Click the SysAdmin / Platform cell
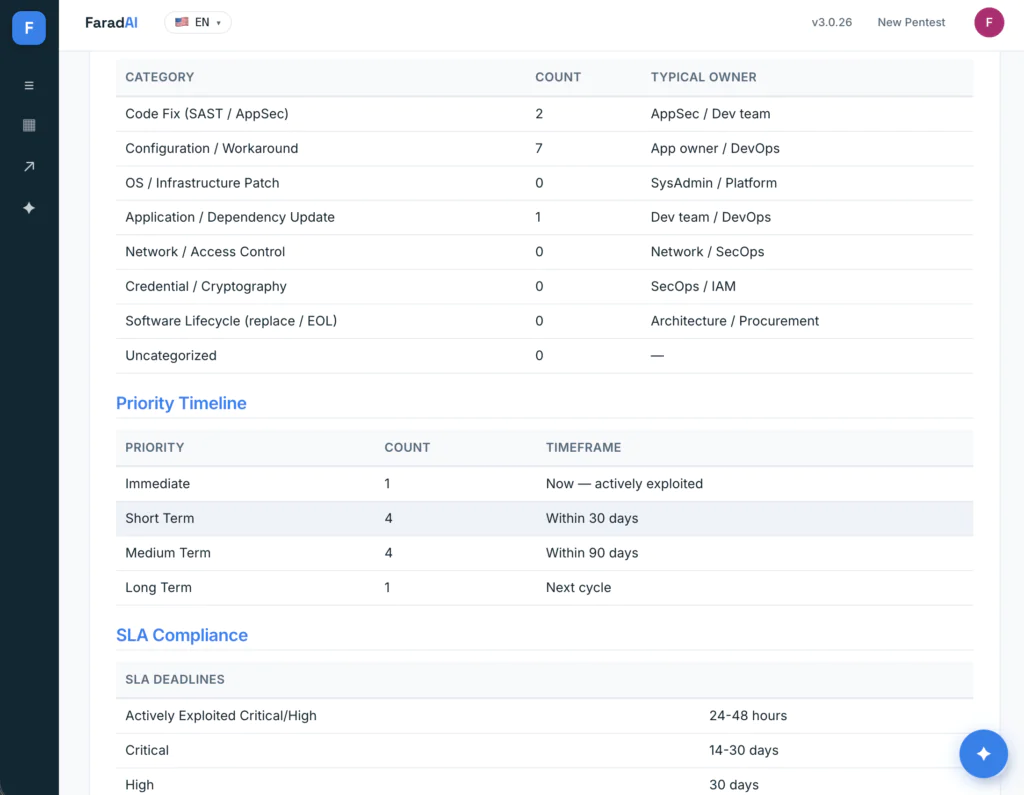This screenshot has width=1024, height=795. (713, 183)
